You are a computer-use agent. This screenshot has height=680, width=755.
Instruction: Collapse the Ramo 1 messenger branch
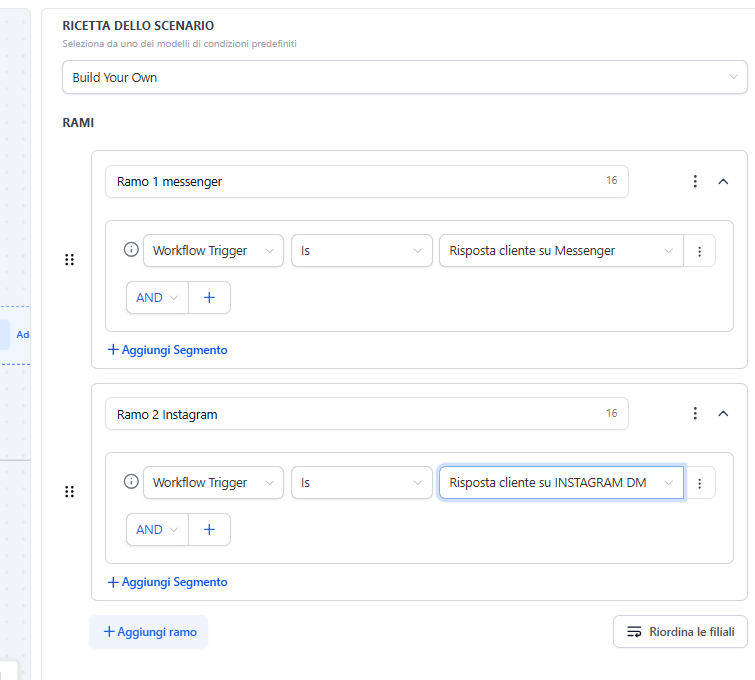[723, 182]
